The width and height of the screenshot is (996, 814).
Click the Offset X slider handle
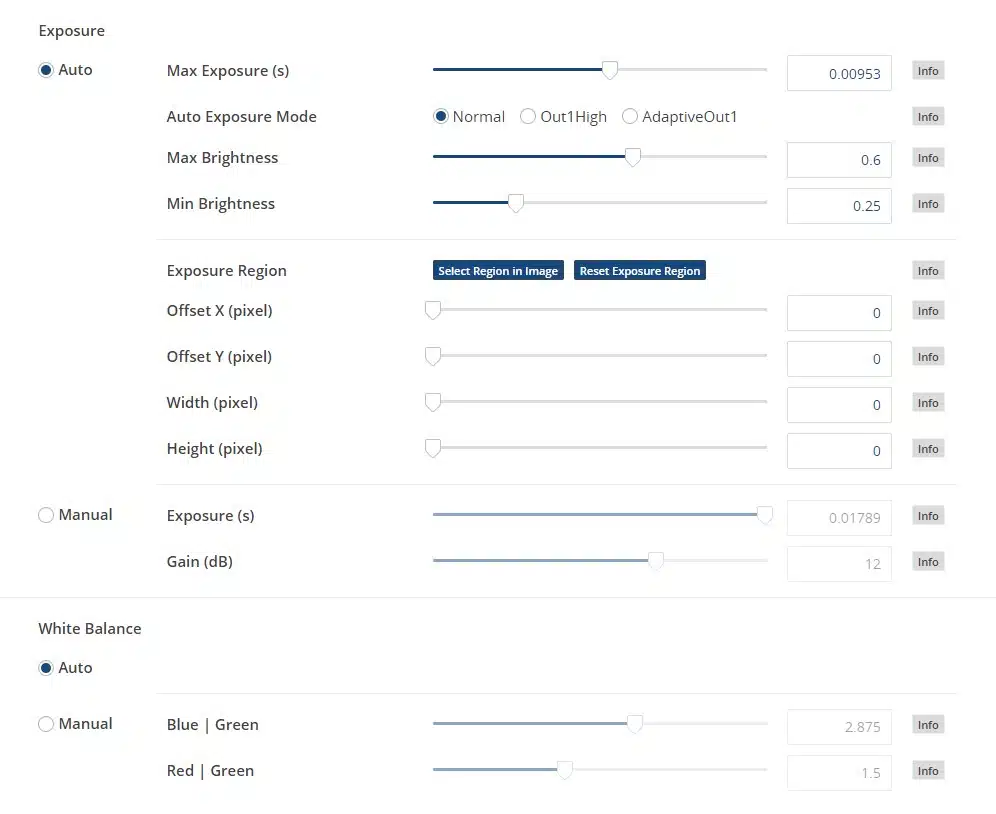[433, 310]
